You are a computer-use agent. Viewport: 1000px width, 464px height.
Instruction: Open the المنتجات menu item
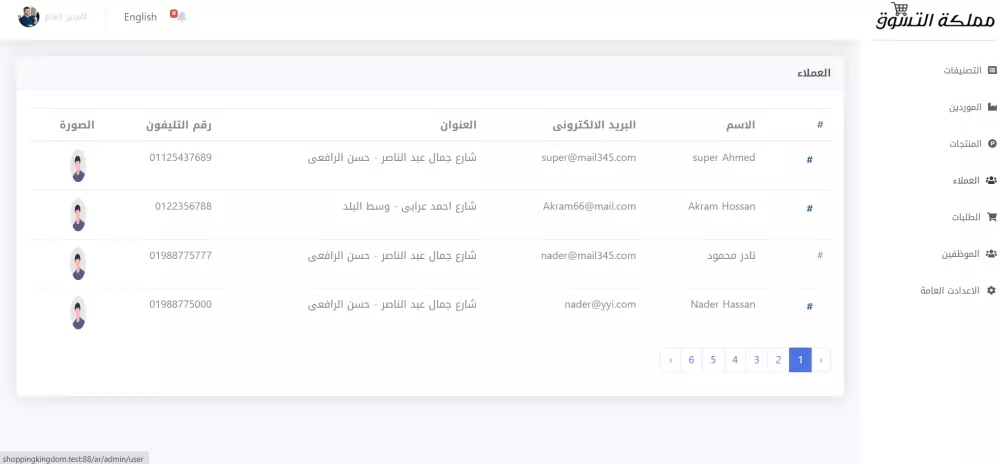(x=965, y=143)
